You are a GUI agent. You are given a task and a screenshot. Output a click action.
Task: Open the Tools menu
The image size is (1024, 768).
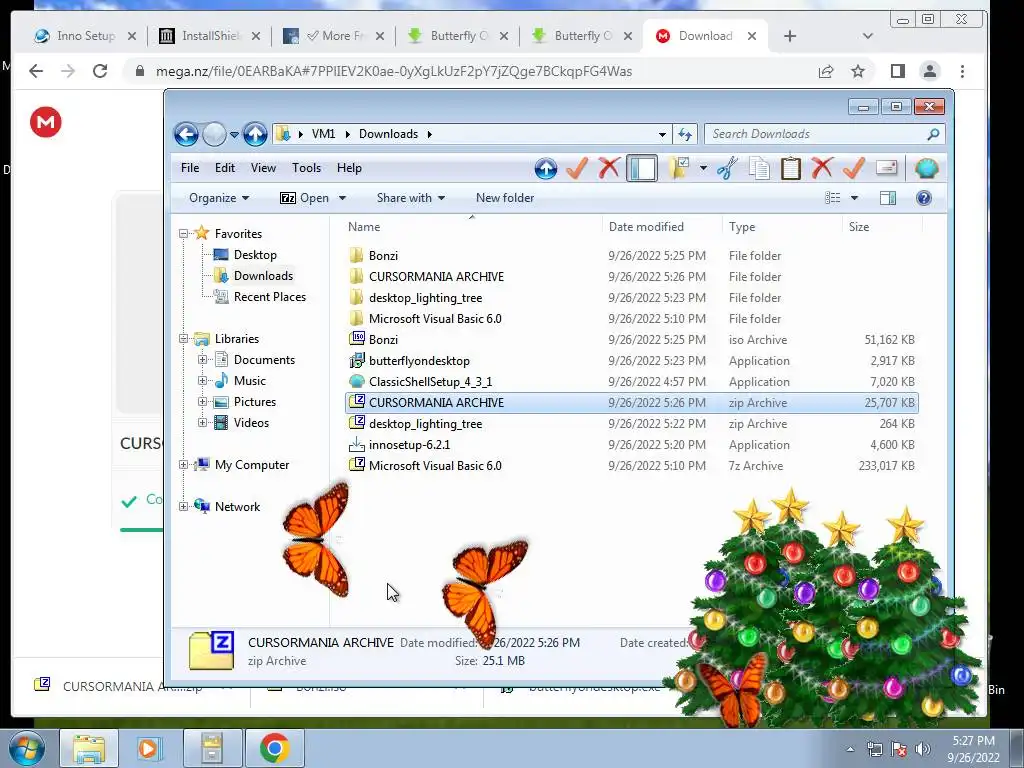pyautogui.click(x=306, y=168)
